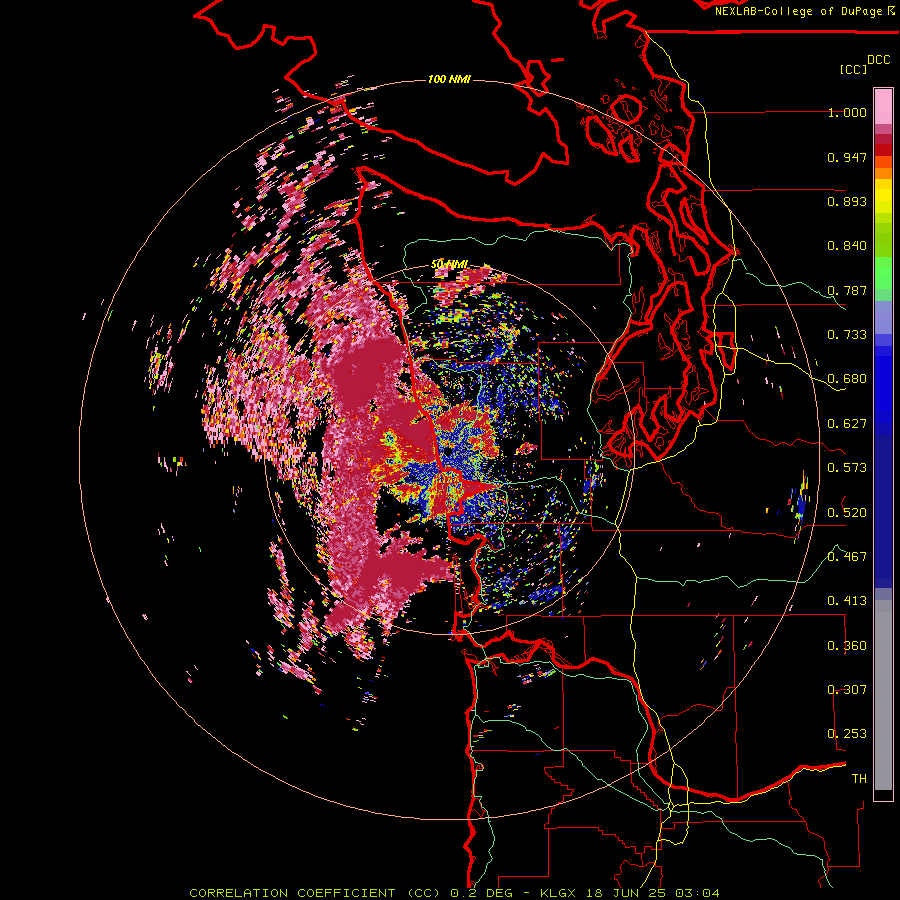This screenshot has height=900, width=900.
Task: Click the 0.680 scale value
Action: click(x=847, y=379)
